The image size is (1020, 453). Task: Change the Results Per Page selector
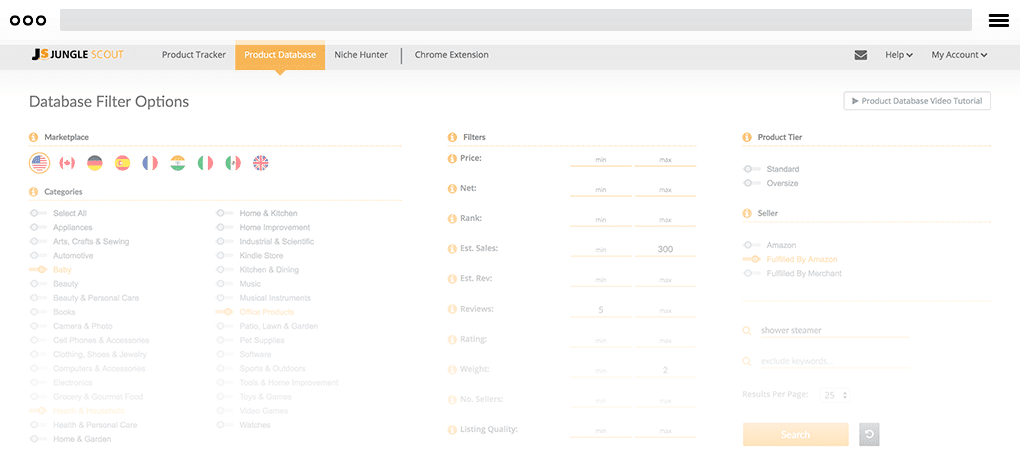[834, 396]
